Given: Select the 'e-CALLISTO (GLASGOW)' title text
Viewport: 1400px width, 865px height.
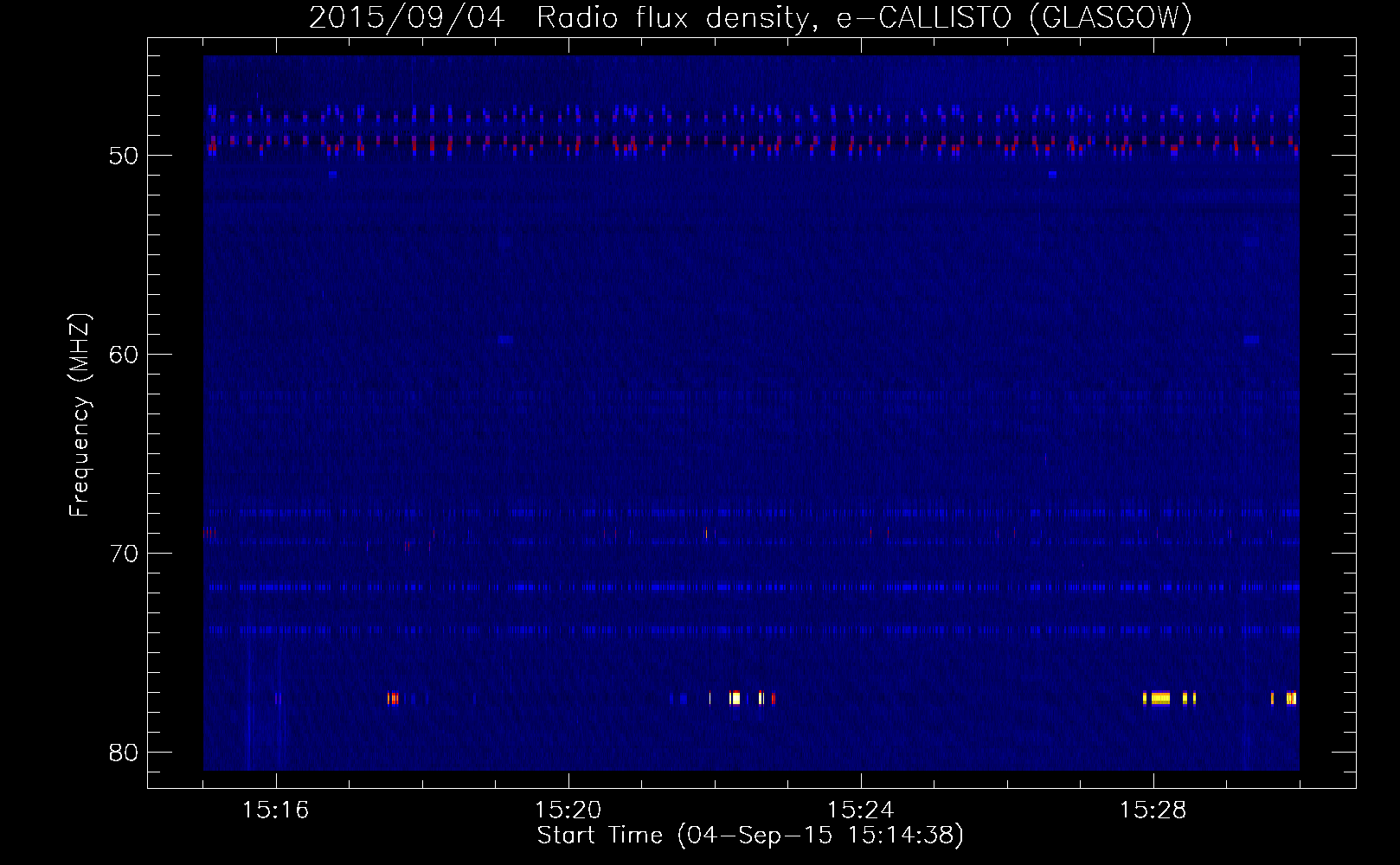Looking at the screenshot, I should pos(1014,17).
